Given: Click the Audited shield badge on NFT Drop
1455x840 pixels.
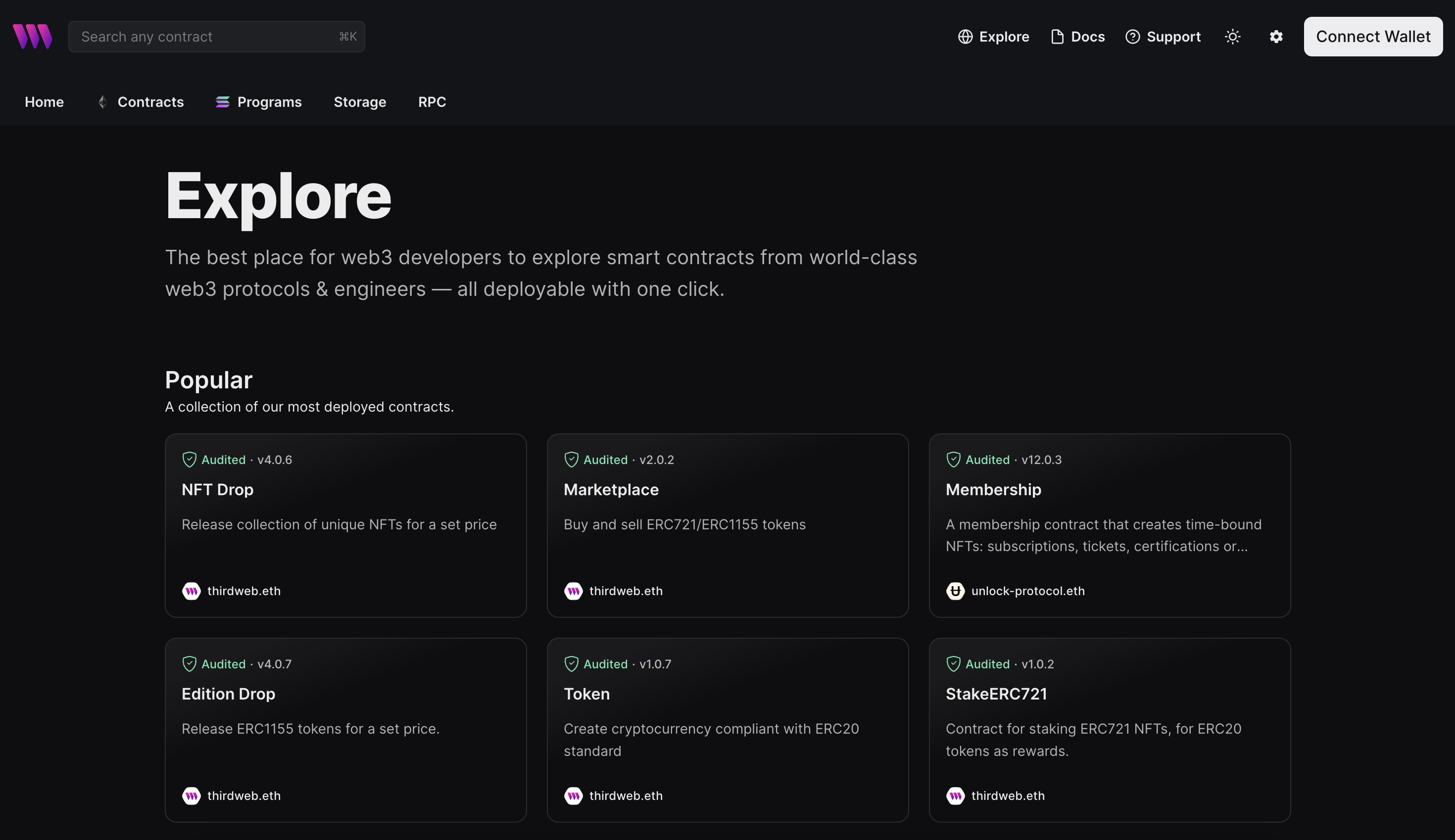Looking at the screenshot, I should click(190, 459).
